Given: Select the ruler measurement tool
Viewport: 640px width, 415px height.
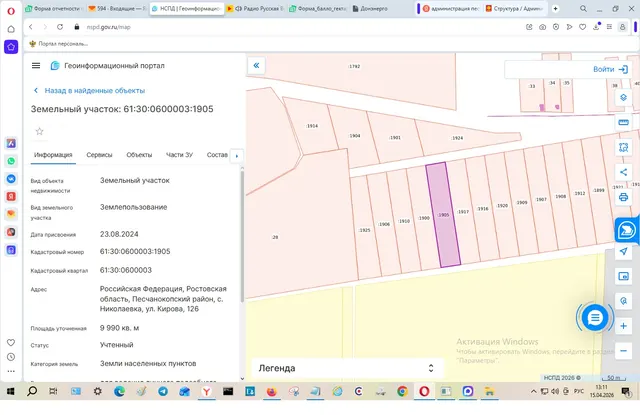Looking at the screenshot, I should [623, 122].
